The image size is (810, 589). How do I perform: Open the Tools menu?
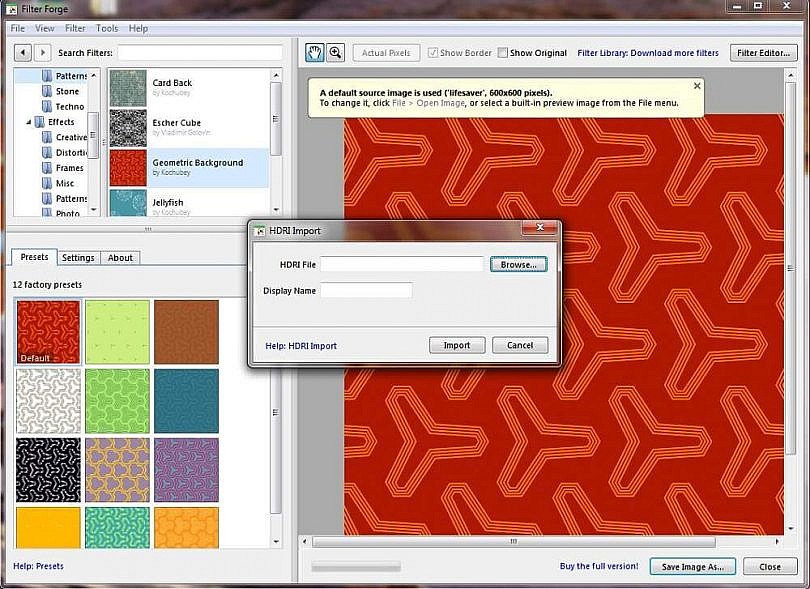107,28
